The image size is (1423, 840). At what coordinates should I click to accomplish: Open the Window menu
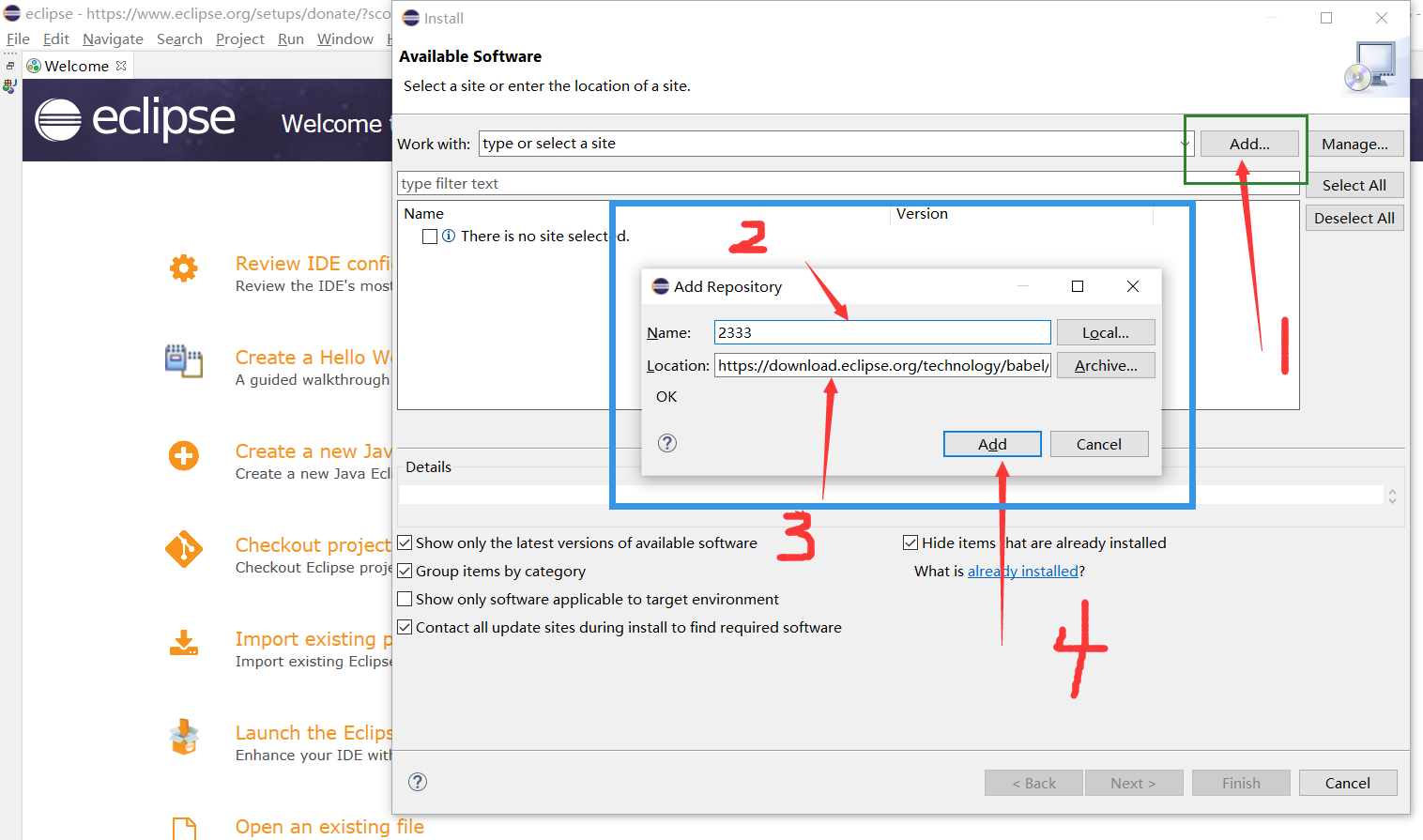[x=345, y=38]
